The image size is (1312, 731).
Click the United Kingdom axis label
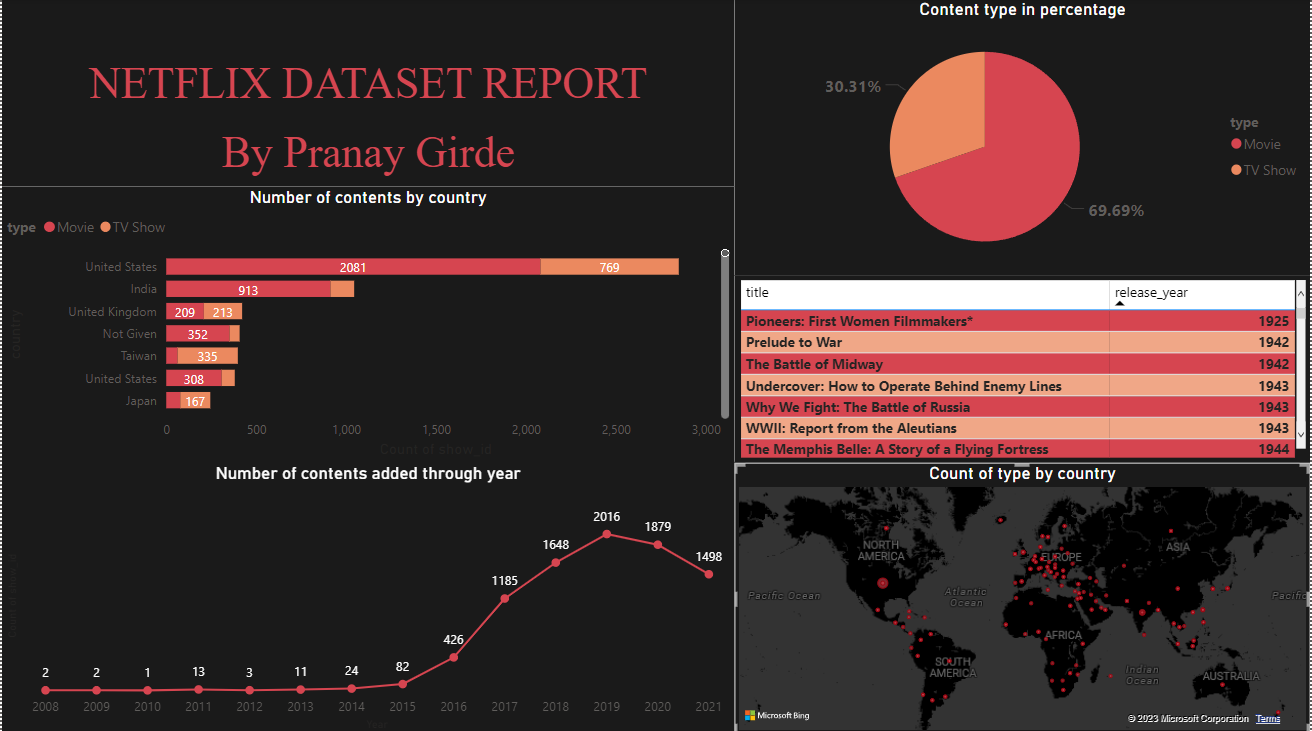click(112, 312)
